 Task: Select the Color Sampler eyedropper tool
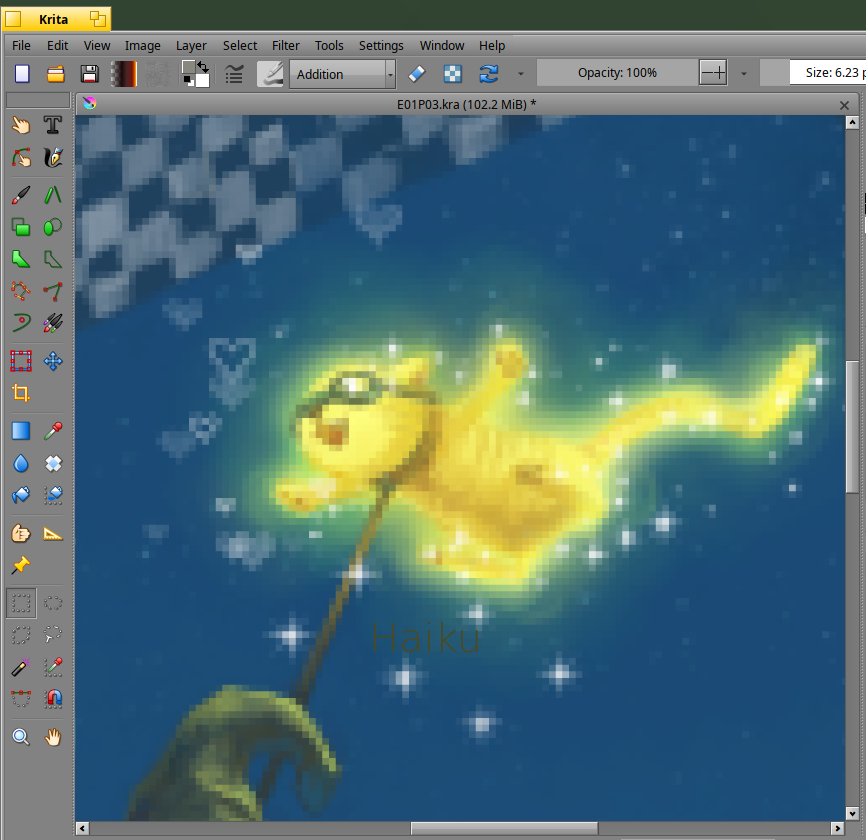tap(53, 431)
